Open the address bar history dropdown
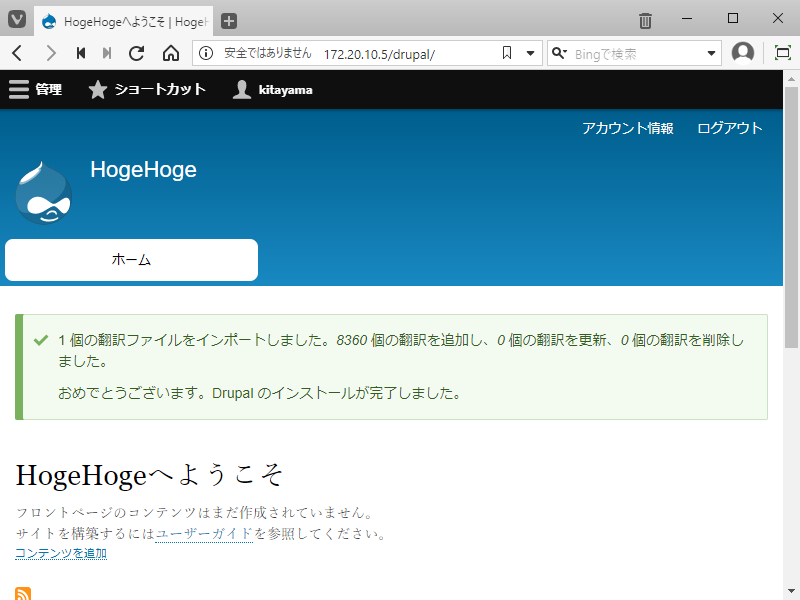 click(x=530, y=53)
